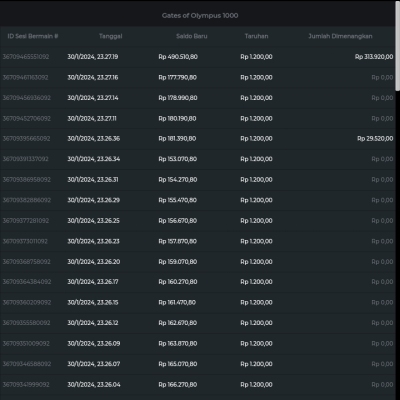This screenshot has height=400, width=400.
Task: Click the bet amount in the 23.26.23 row
Action: coord(256,241)
